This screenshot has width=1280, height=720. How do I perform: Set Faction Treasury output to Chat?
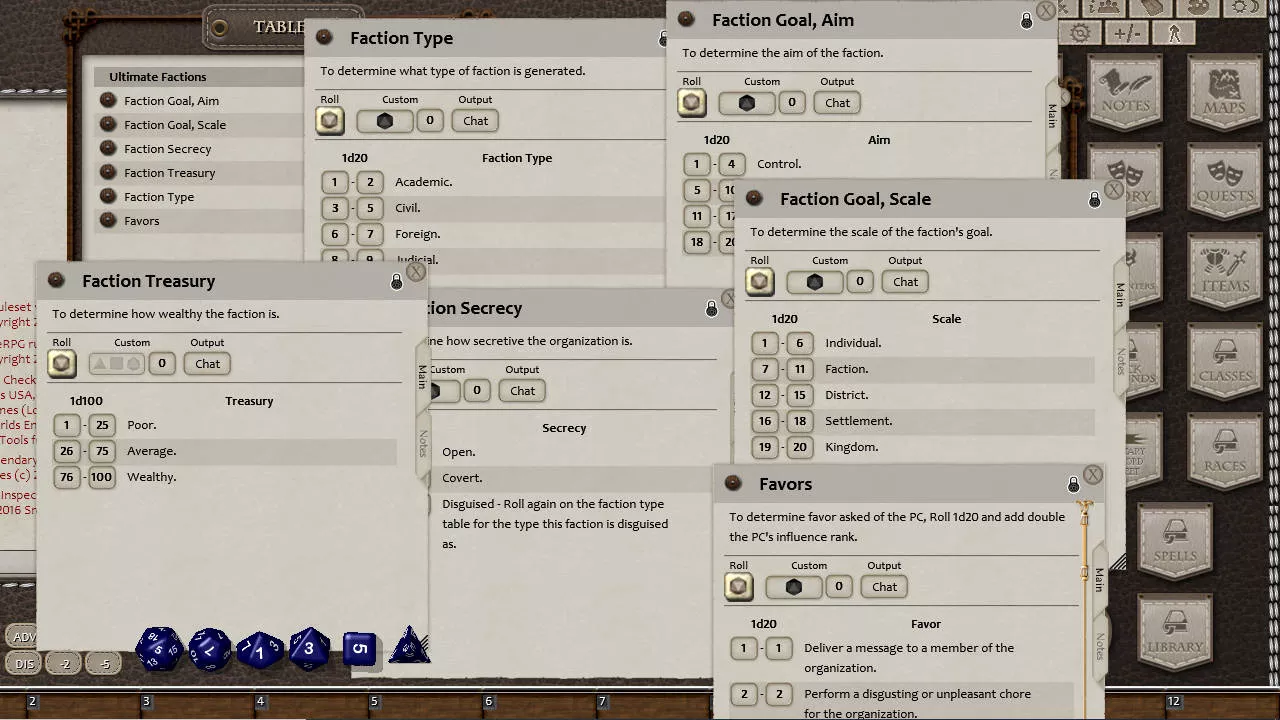pos(208,364)
